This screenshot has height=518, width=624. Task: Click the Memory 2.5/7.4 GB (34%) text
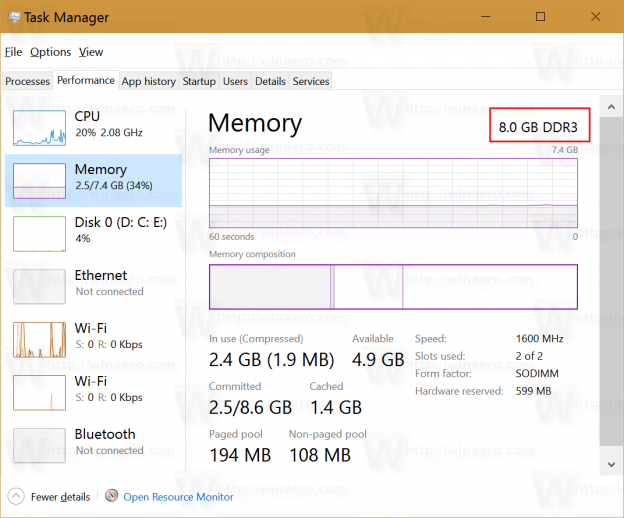click(x=113, y=177)
